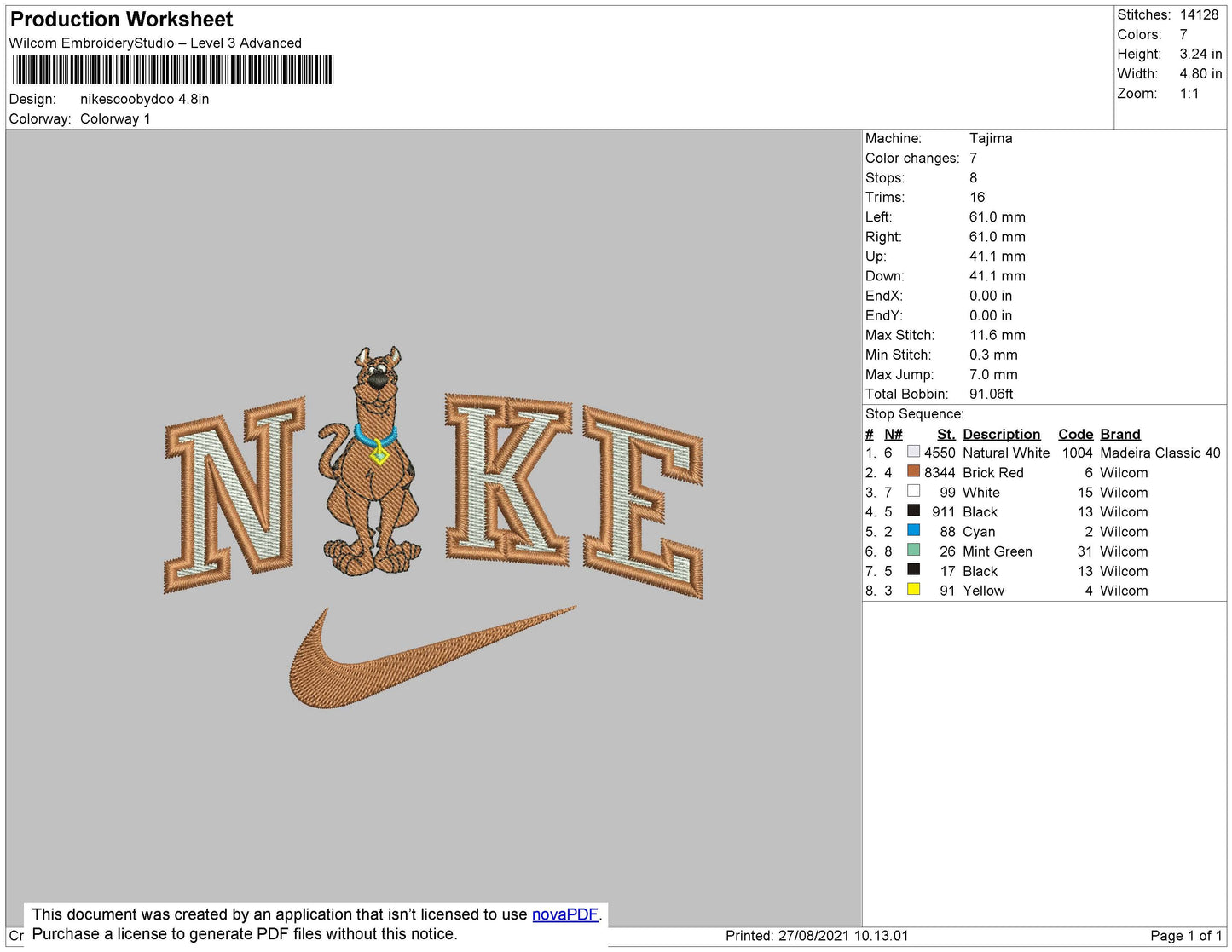Click the 'Brand' column header
1232x952 pixels.
(1120, 434)
